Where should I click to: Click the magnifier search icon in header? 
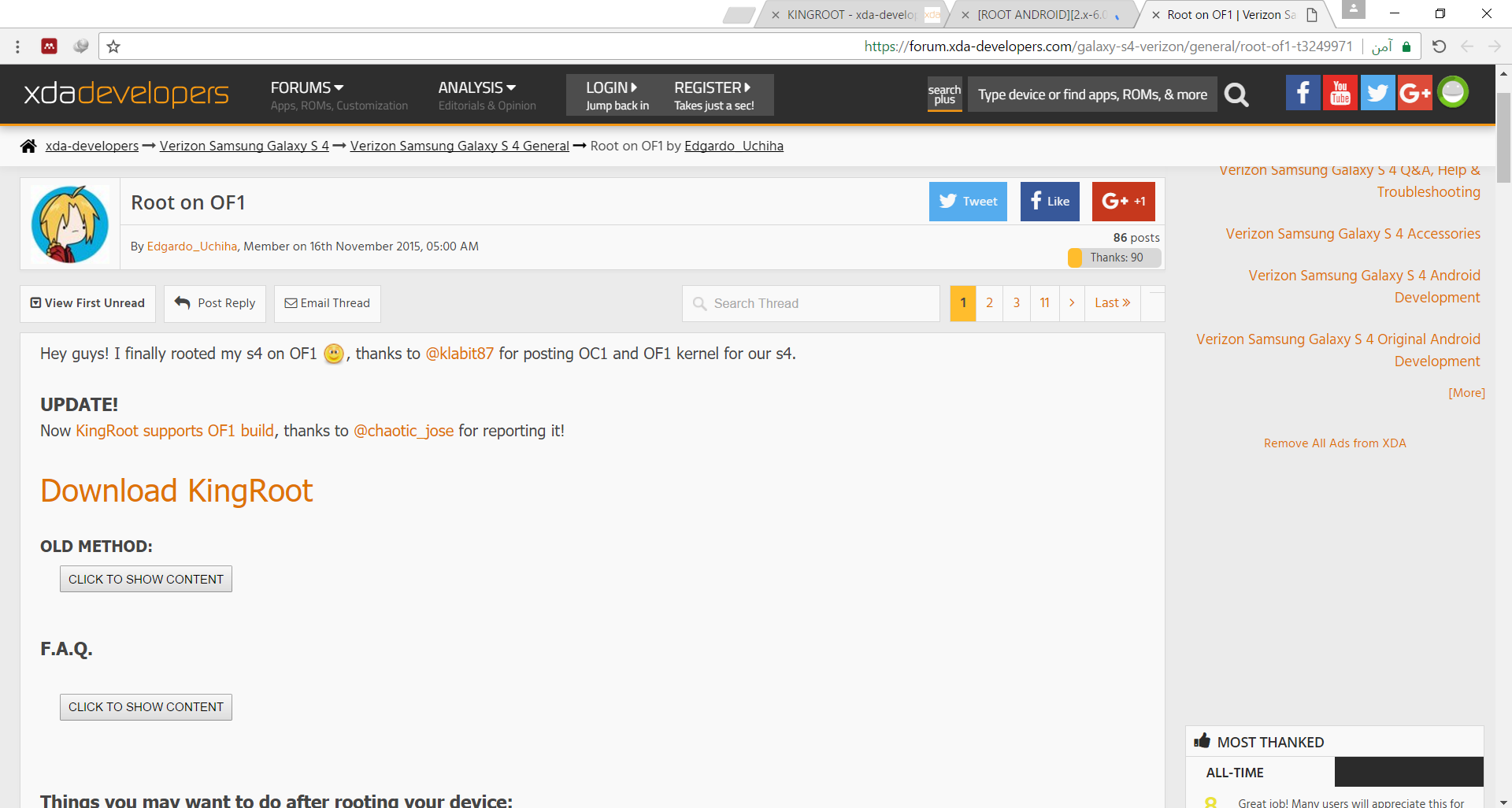[x=1236, y=95]
